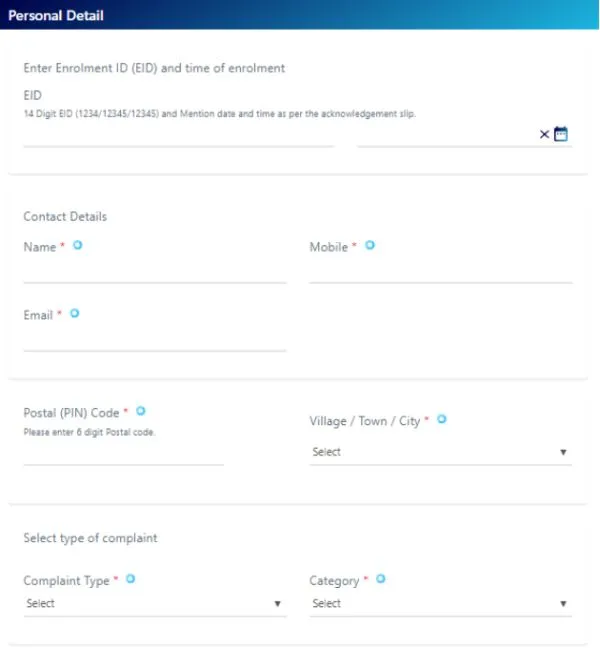Clear the enrolment date with X icon
600x648 pixels.
pos(545,134)
